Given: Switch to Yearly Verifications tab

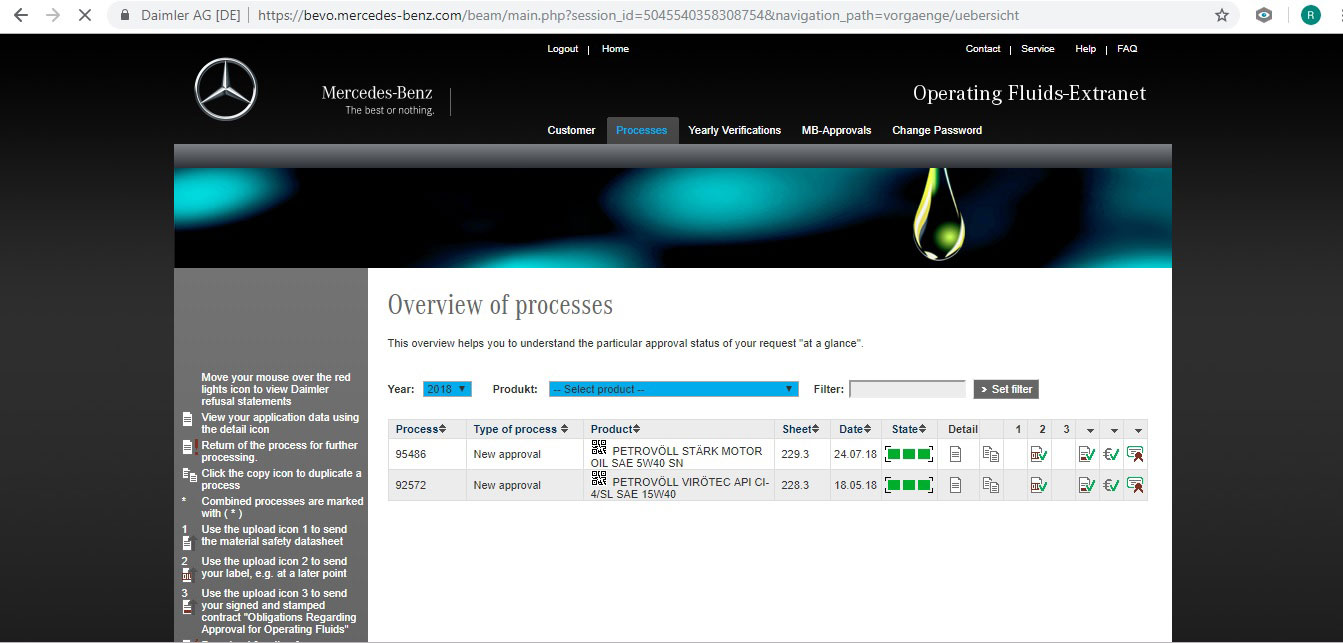Looking at the screenshot, I should click(x=735, y=130).
